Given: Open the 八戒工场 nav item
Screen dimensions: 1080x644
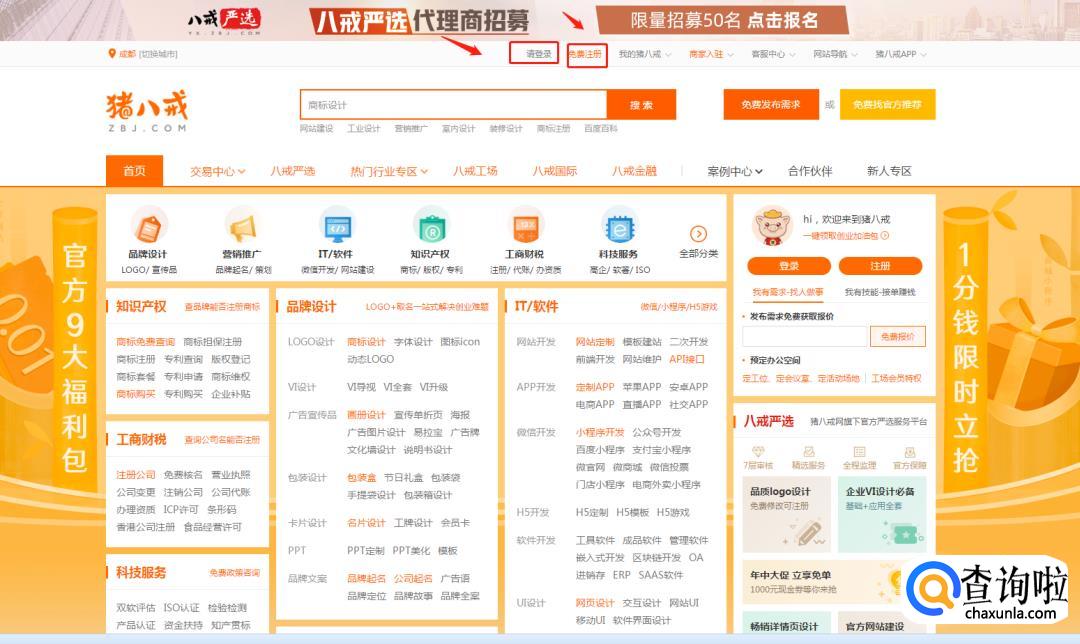Looking at the screenshot, I should (x=475, y=172).
